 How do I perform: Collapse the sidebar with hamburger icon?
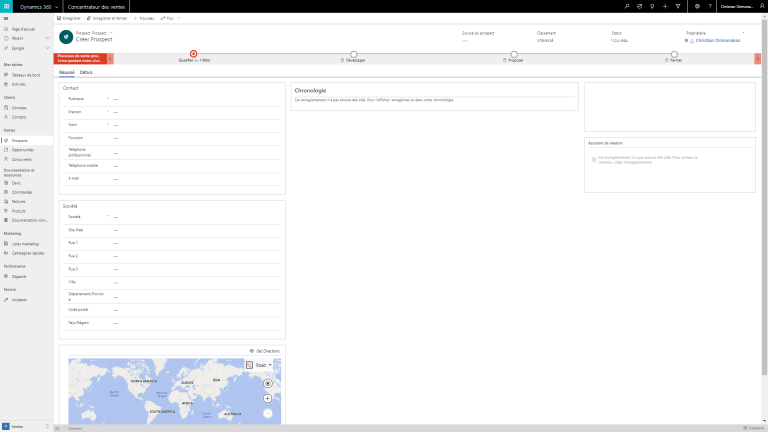click(6, 18)
